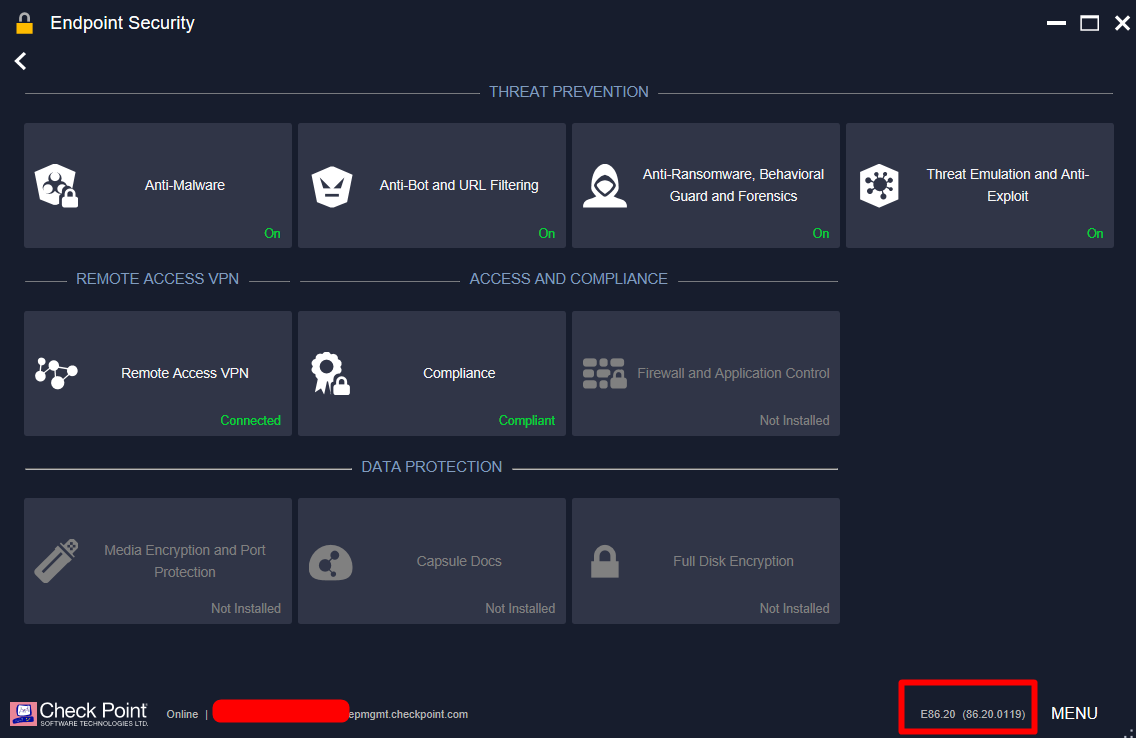Screen dimensions: 1136x738
Task: Open the Remote Access VPN tile label
Action: 185,373
